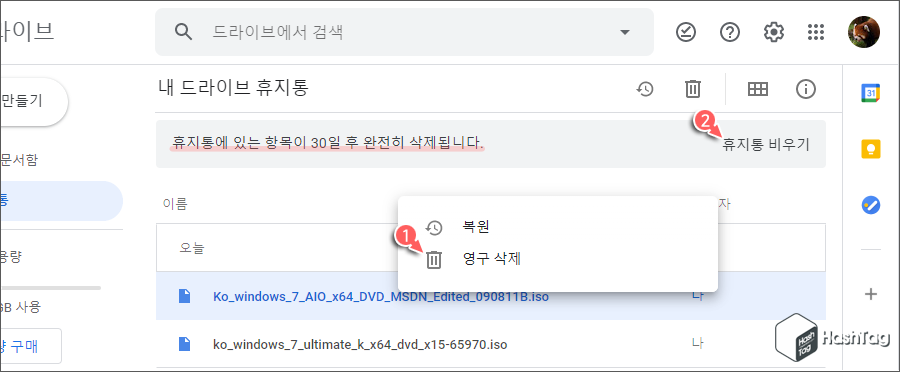Screen dimensions: 900x372
Task: Click the file icon of ko_windows_7_ultimate
Action: (x=184, y=344)
